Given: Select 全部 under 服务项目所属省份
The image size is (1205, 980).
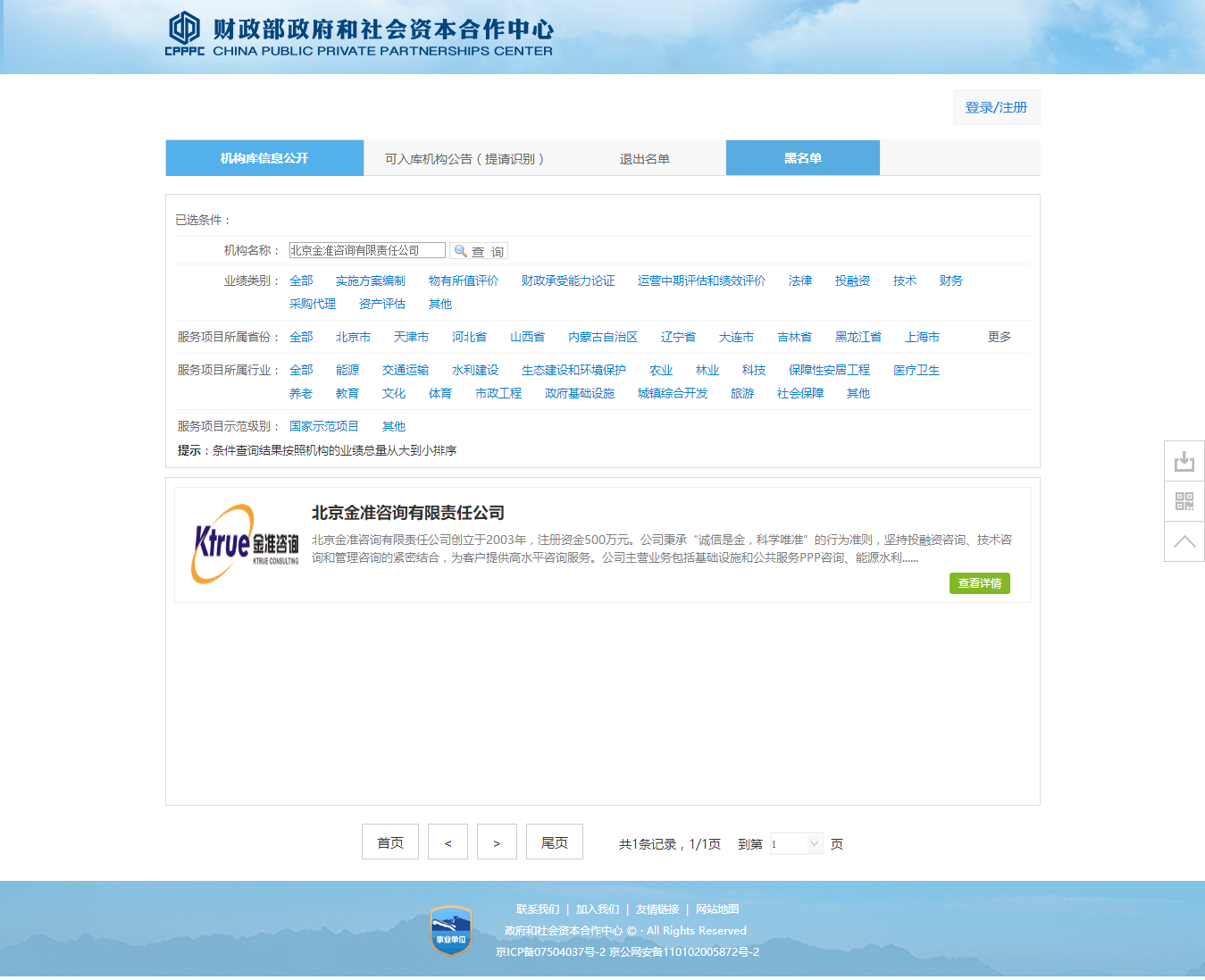Looking at the screenshot, I should (301, 337).
